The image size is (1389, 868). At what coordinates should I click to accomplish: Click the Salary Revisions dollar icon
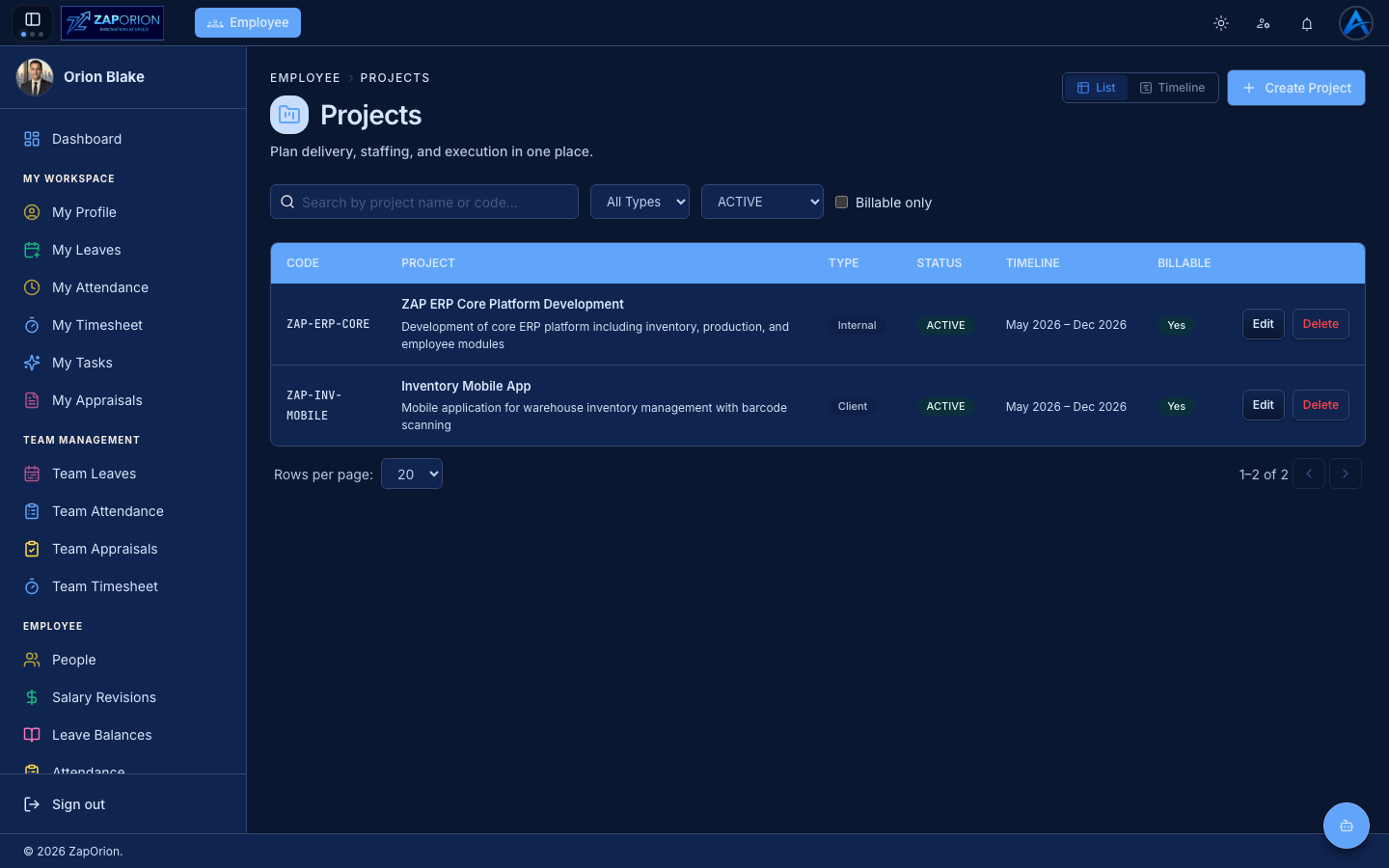(x=32, y=697)
